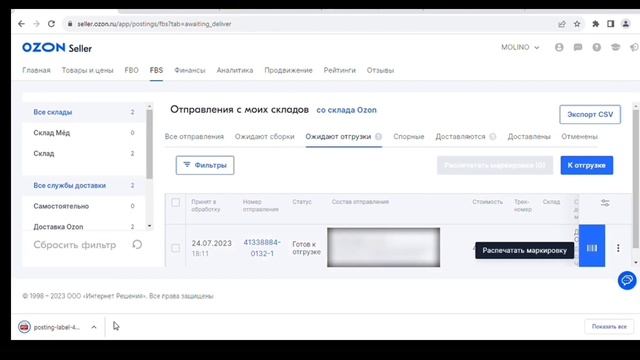This screenshot has height=360, width=640.
Task: Switch to Ожидают сборки tab
Action: [264, 137]
